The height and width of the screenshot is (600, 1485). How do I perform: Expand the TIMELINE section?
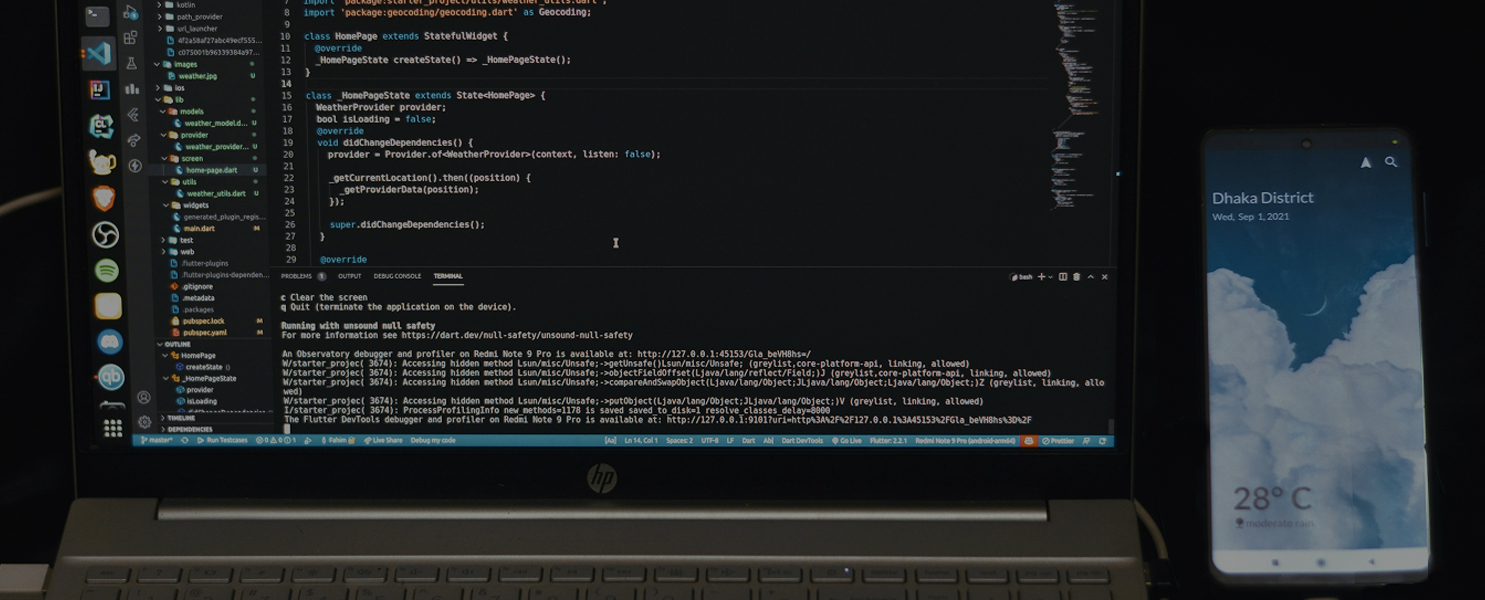point(181,418)
